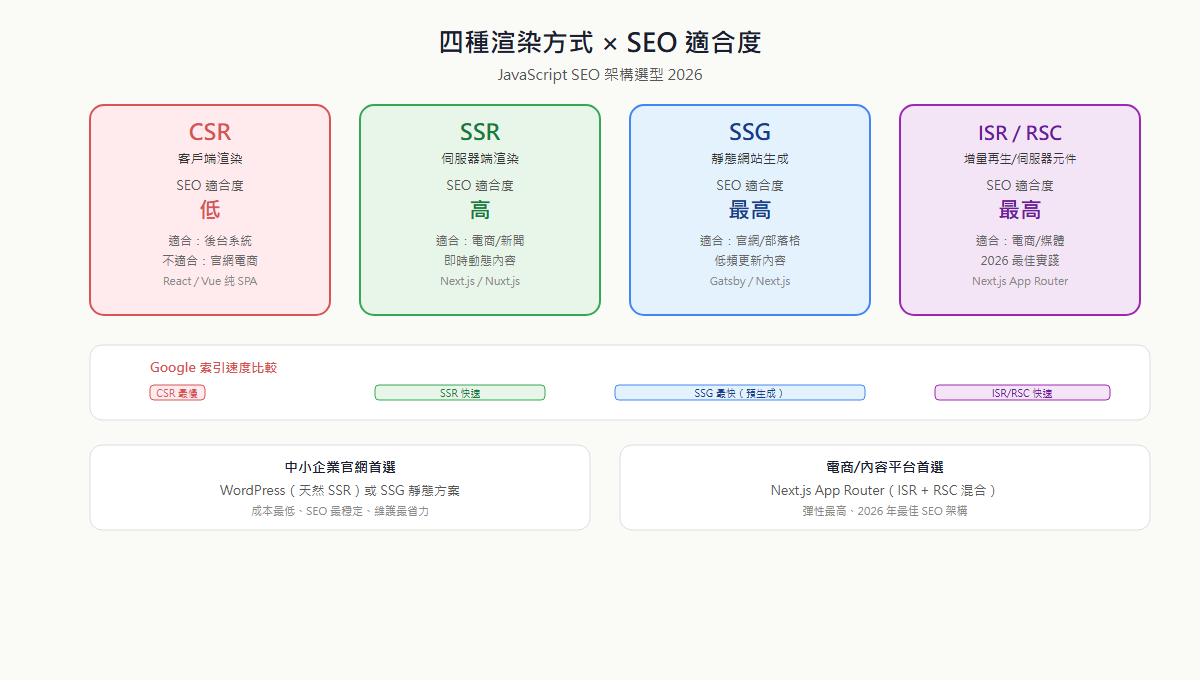Click 客戶端渲染 under CSR

tap(210, 159)
